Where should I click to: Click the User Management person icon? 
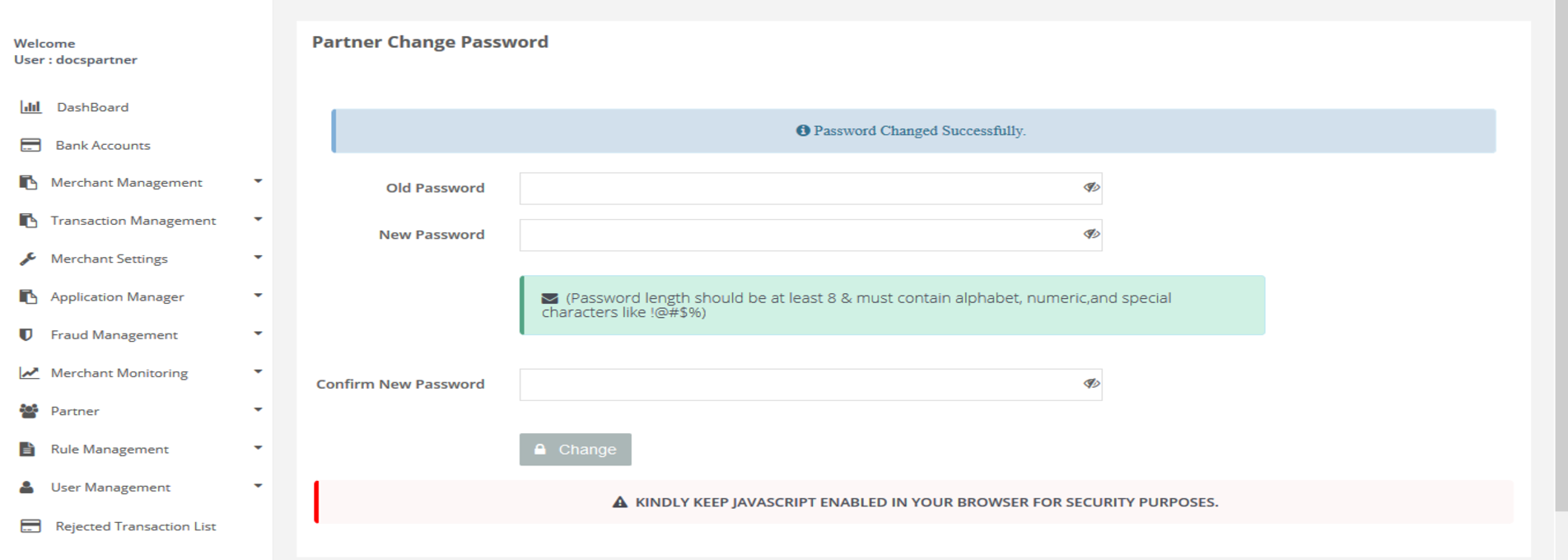(27, 488)
